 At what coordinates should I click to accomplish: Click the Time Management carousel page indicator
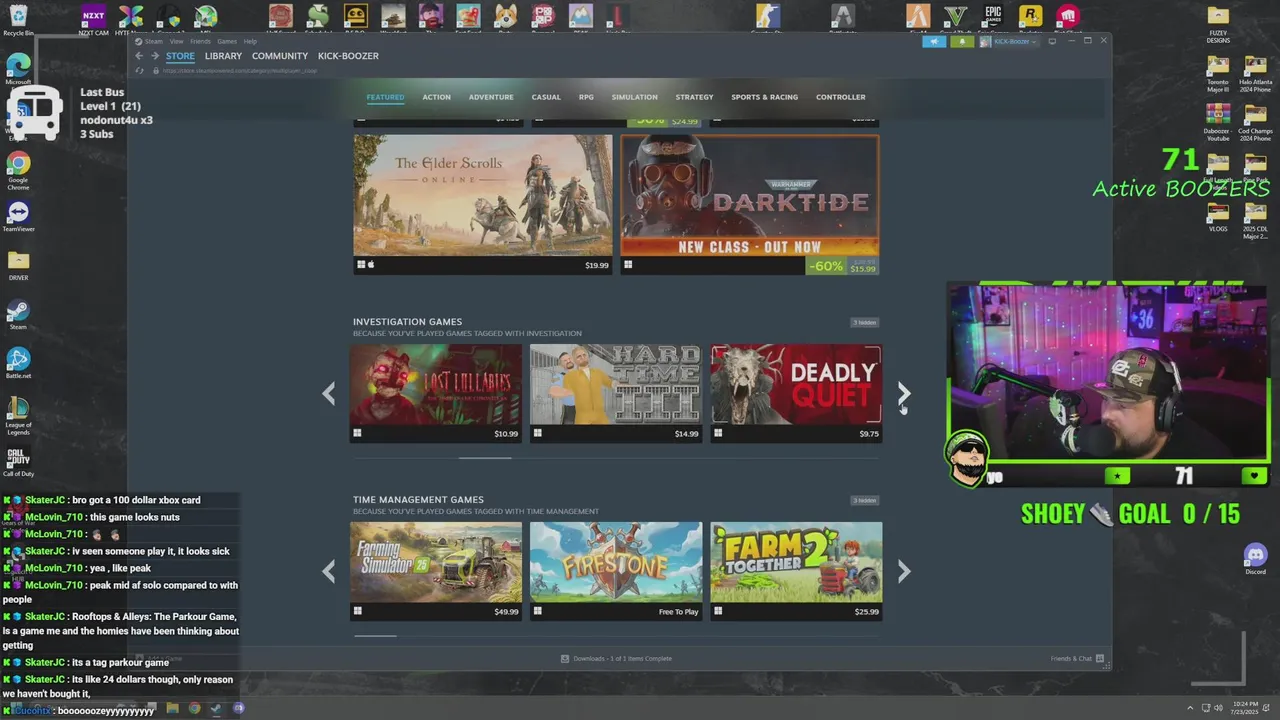pyautogui.click(x=376, y=635)
